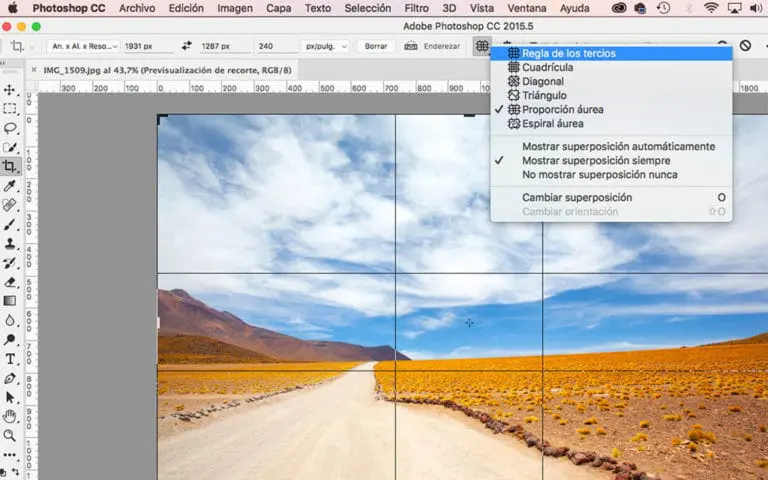Select the Move tool

9,90
